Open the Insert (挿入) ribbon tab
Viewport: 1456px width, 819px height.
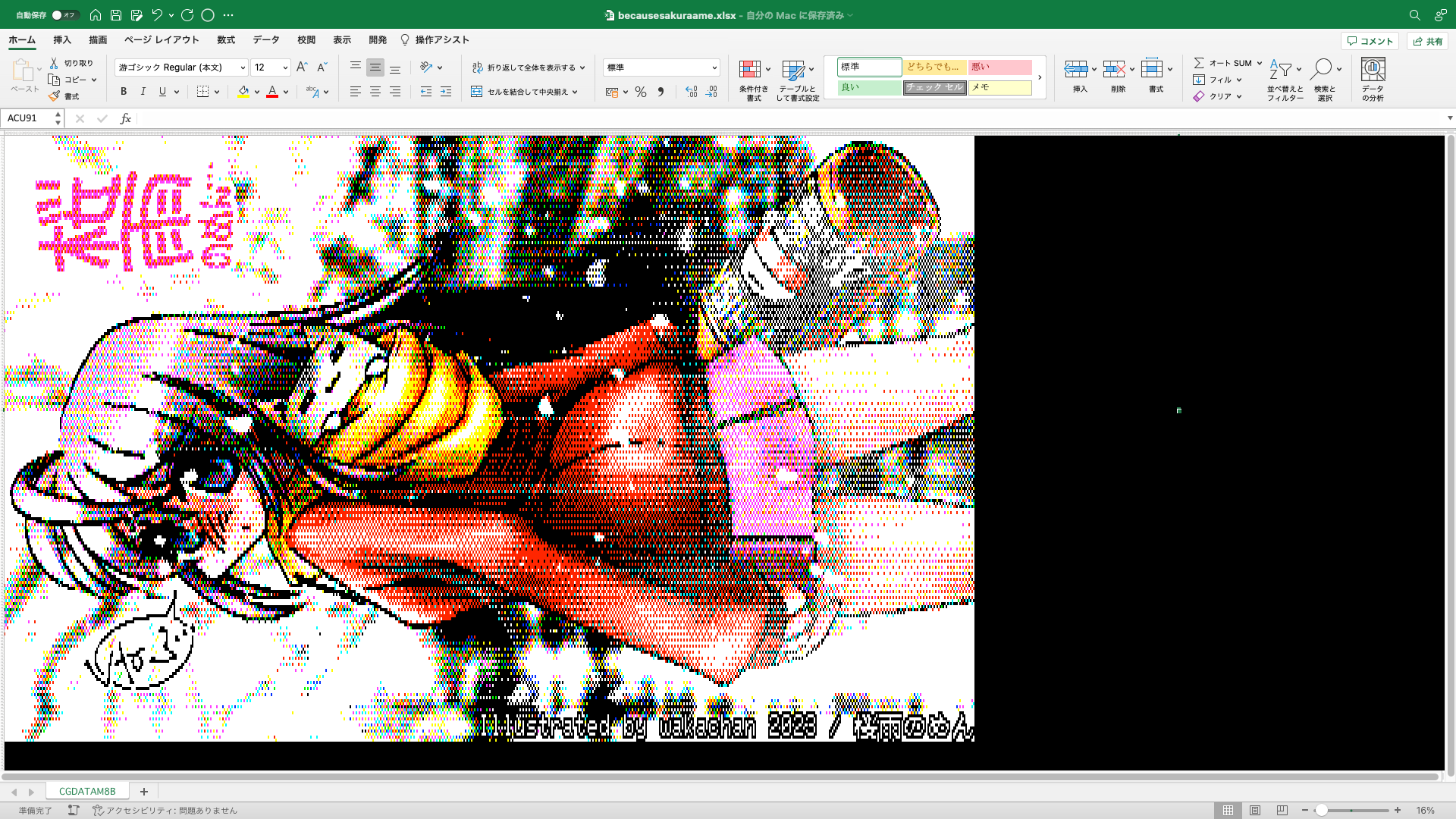[x=62, y=39]
